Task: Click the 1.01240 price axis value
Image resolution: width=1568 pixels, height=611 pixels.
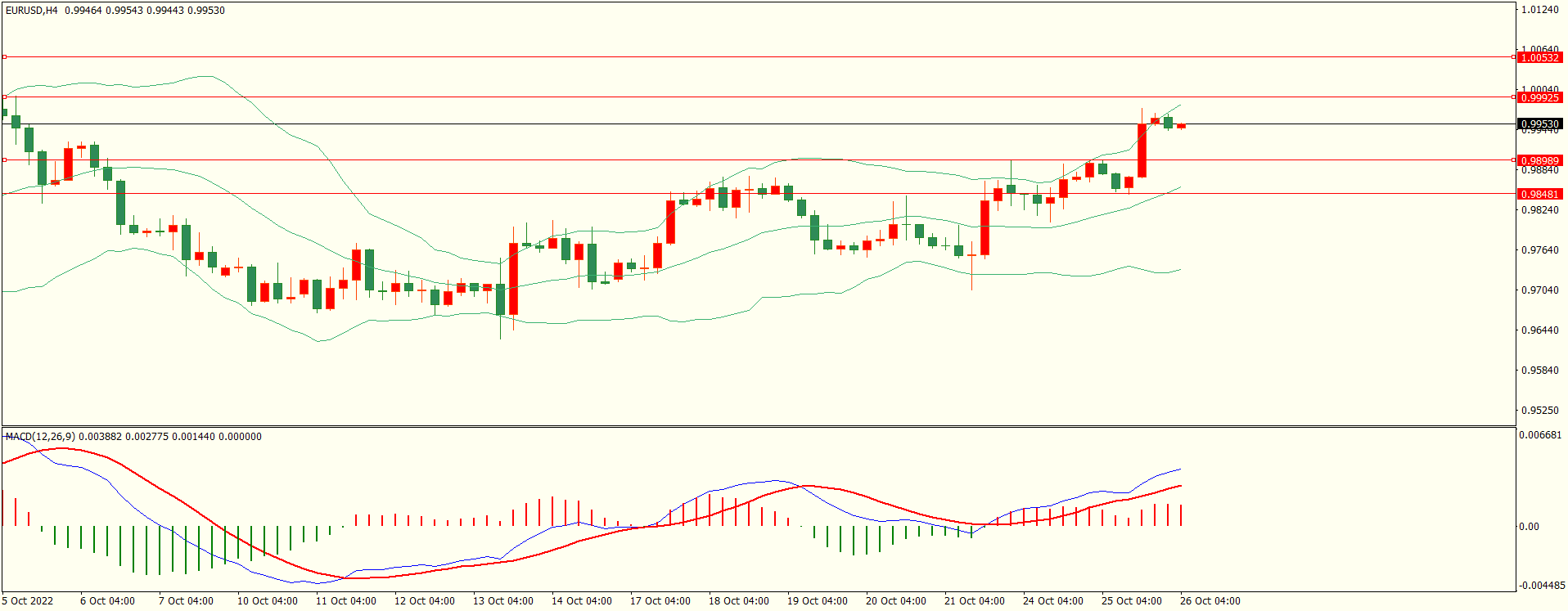Action: (1539, 10)
